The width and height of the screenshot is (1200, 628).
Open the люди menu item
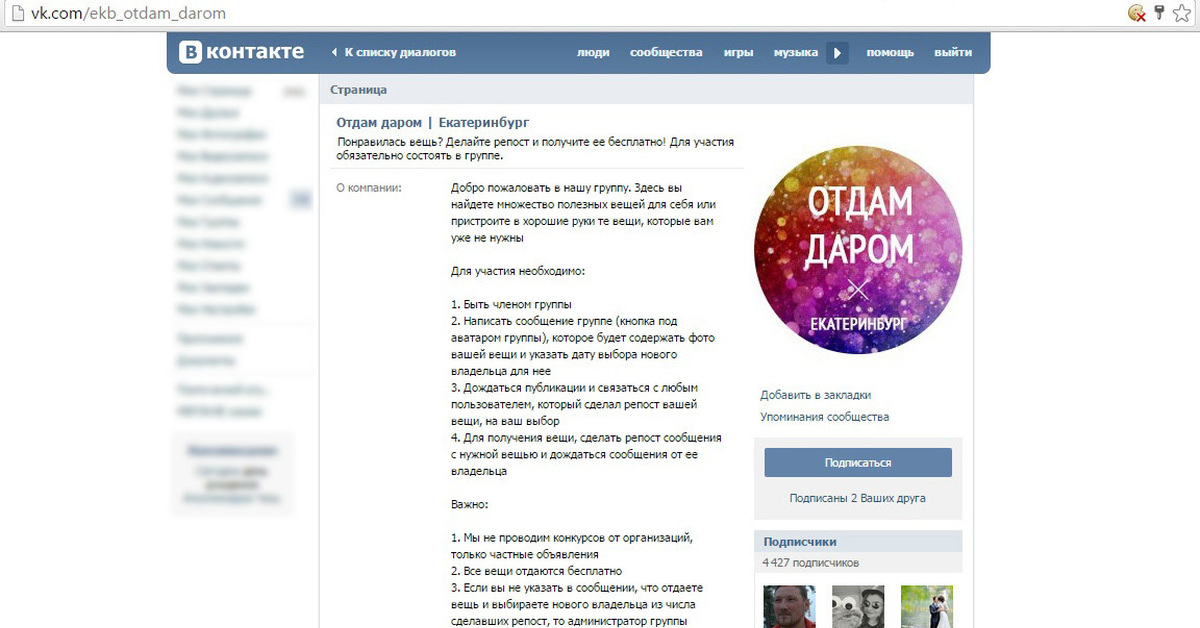pyautogui.click(x=593, y=52)
